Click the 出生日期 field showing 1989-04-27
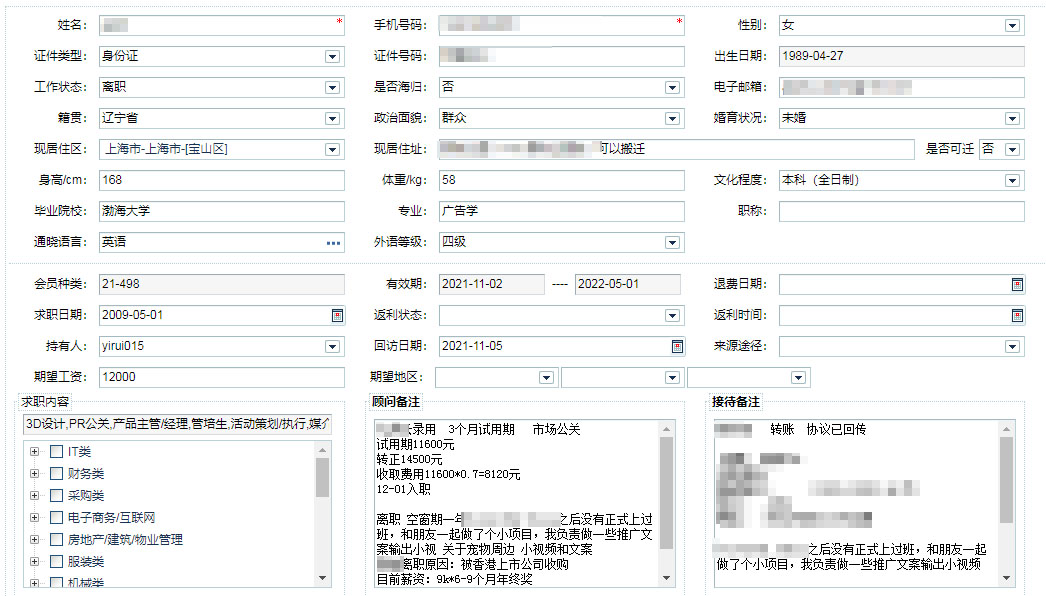 (902, 56)
